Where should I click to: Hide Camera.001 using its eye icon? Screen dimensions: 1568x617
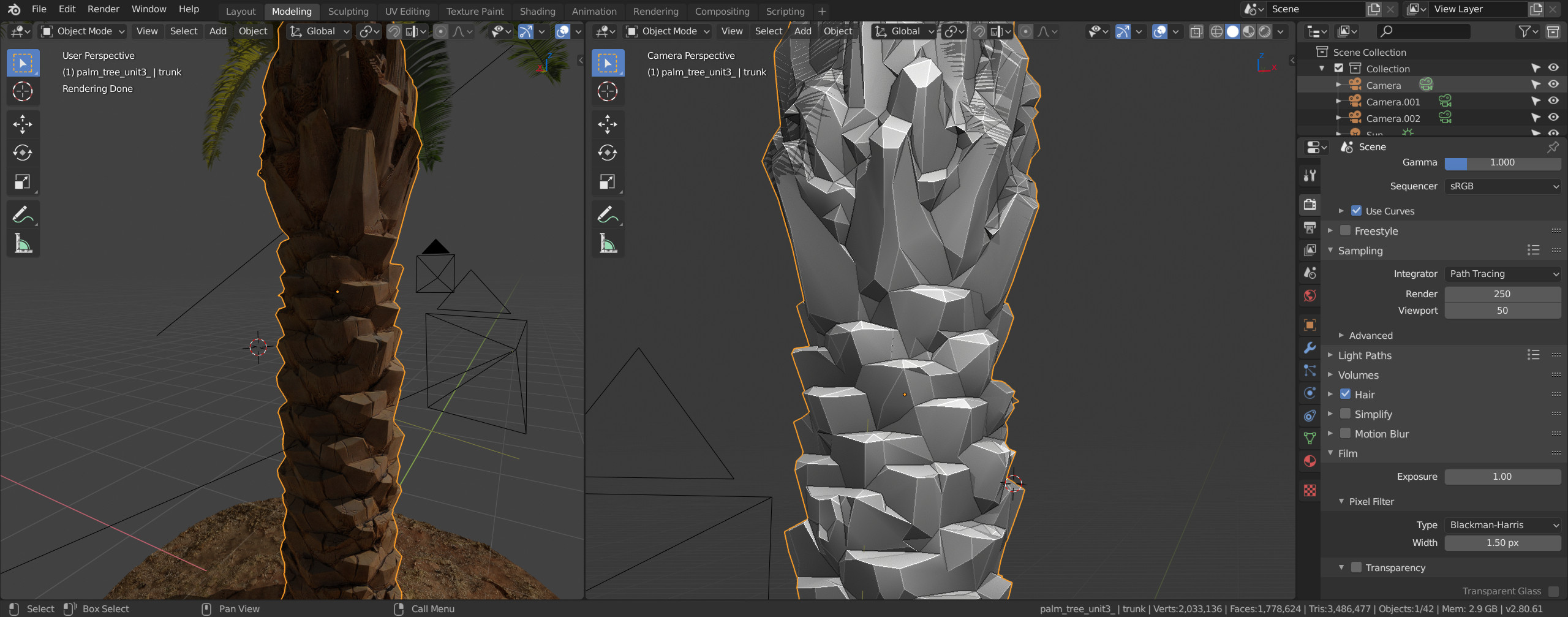click(1554, 101)
